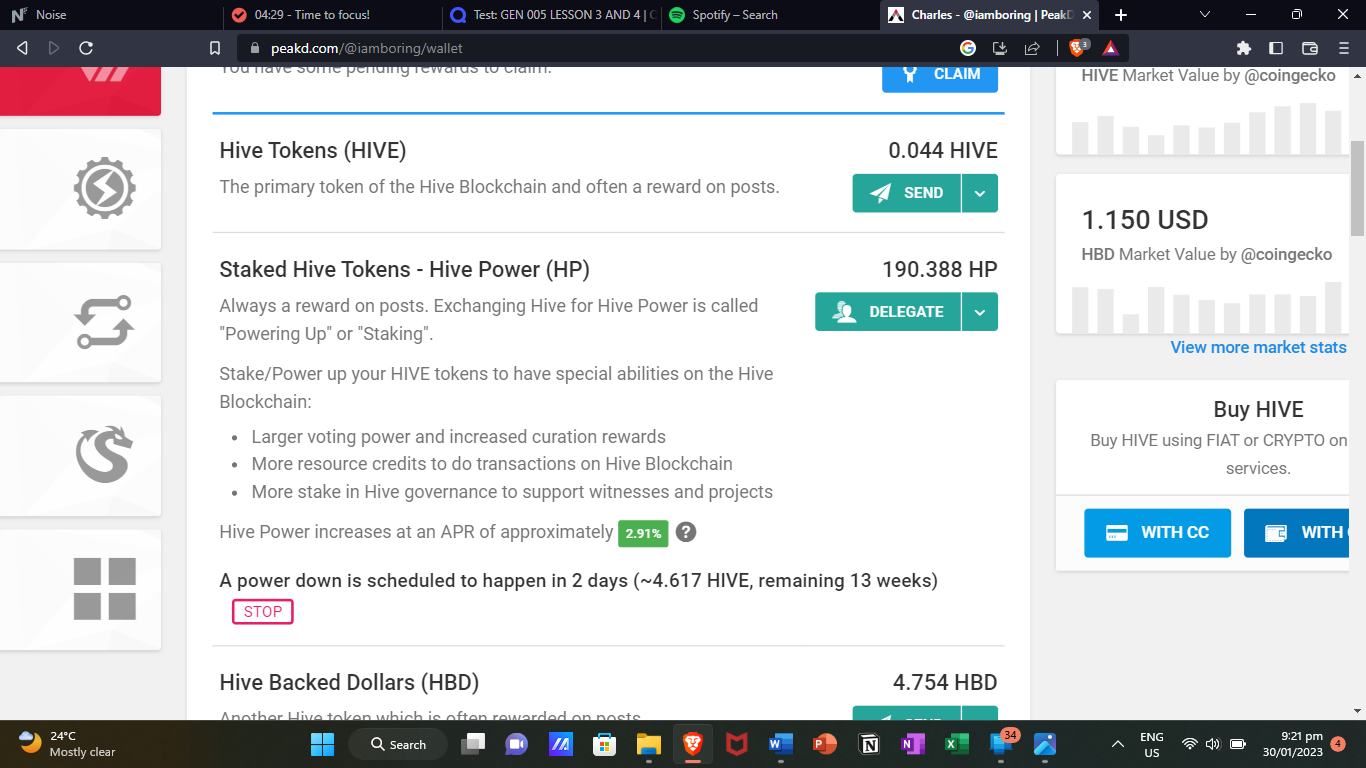Click the Google icon in the address bar
1366x768 pixels.
[x=967, y=47]
